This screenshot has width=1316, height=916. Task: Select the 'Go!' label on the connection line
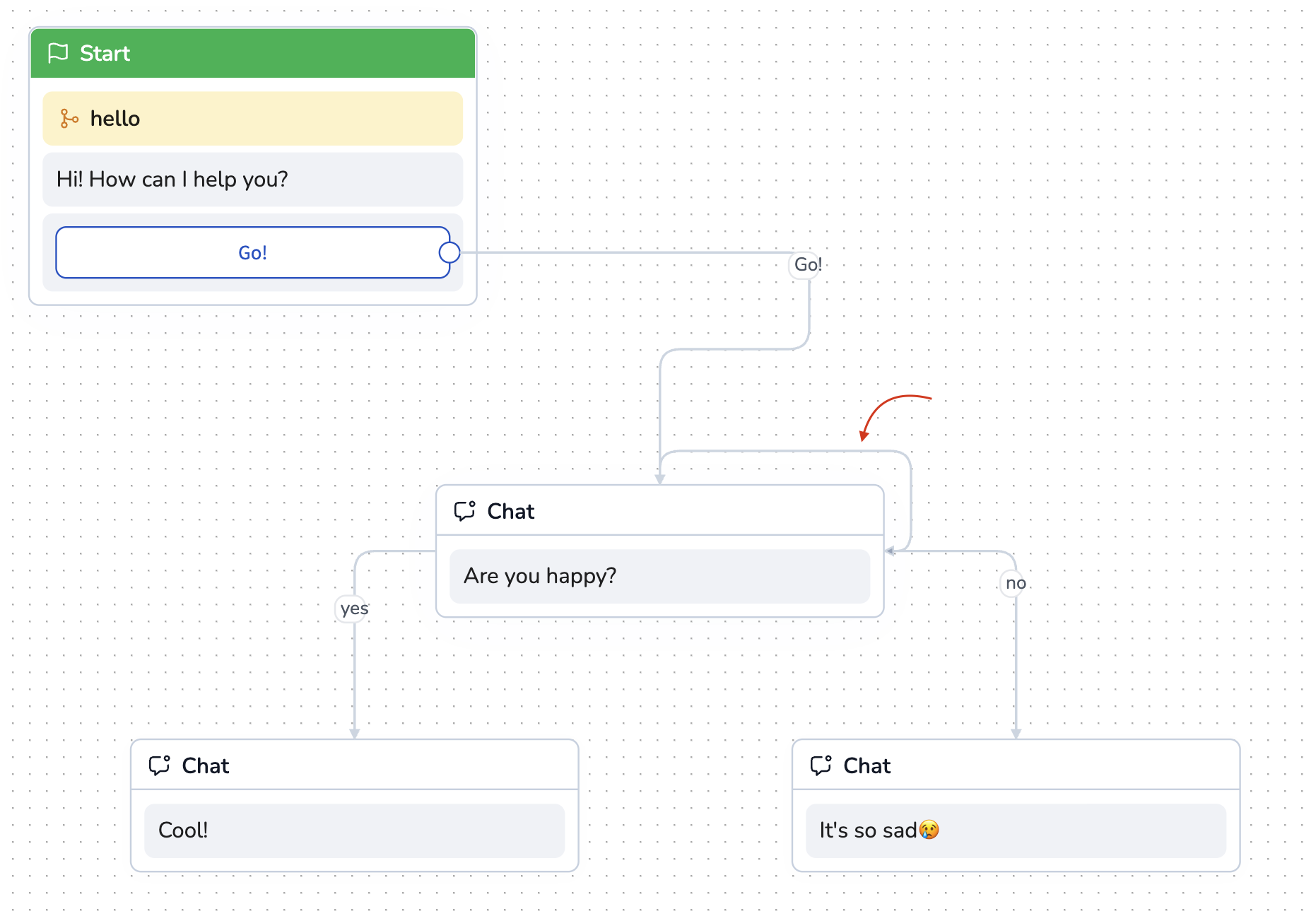point(807,265)
